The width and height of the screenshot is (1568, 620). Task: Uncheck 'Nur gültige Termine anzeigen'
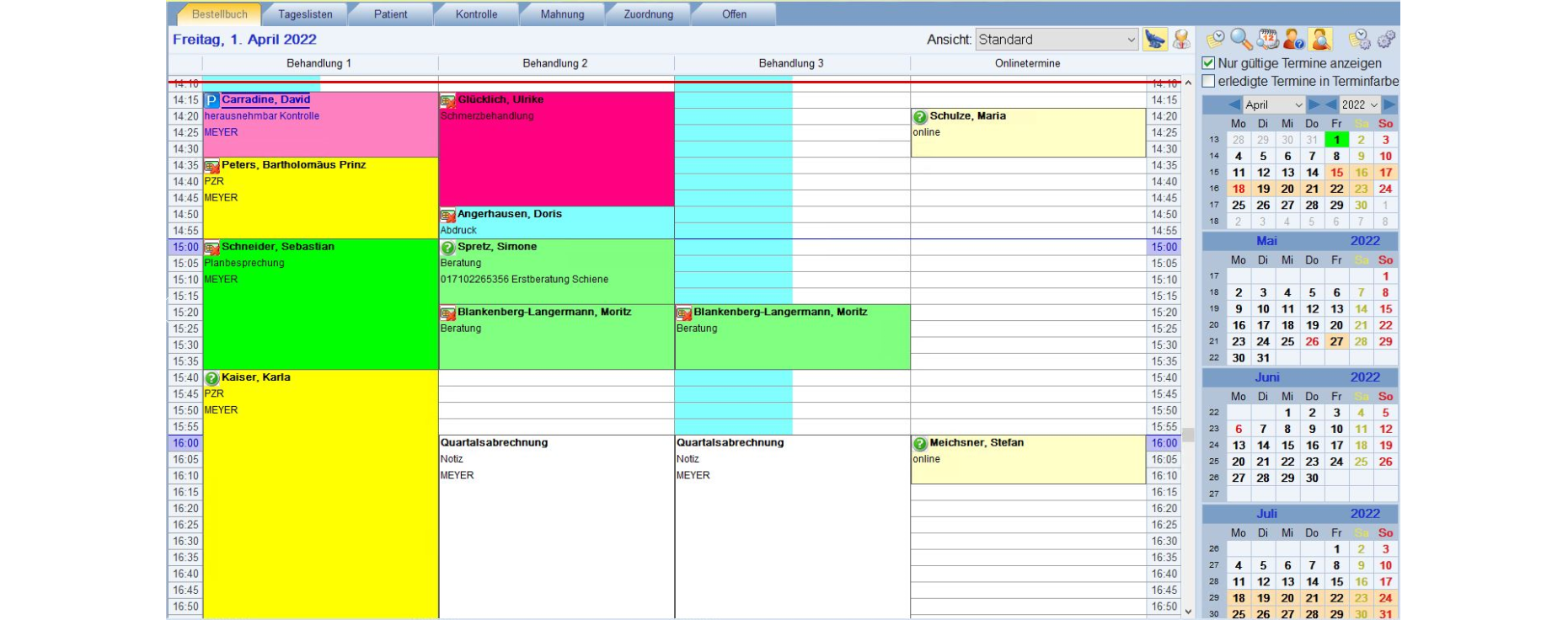tap(1209, 63)
